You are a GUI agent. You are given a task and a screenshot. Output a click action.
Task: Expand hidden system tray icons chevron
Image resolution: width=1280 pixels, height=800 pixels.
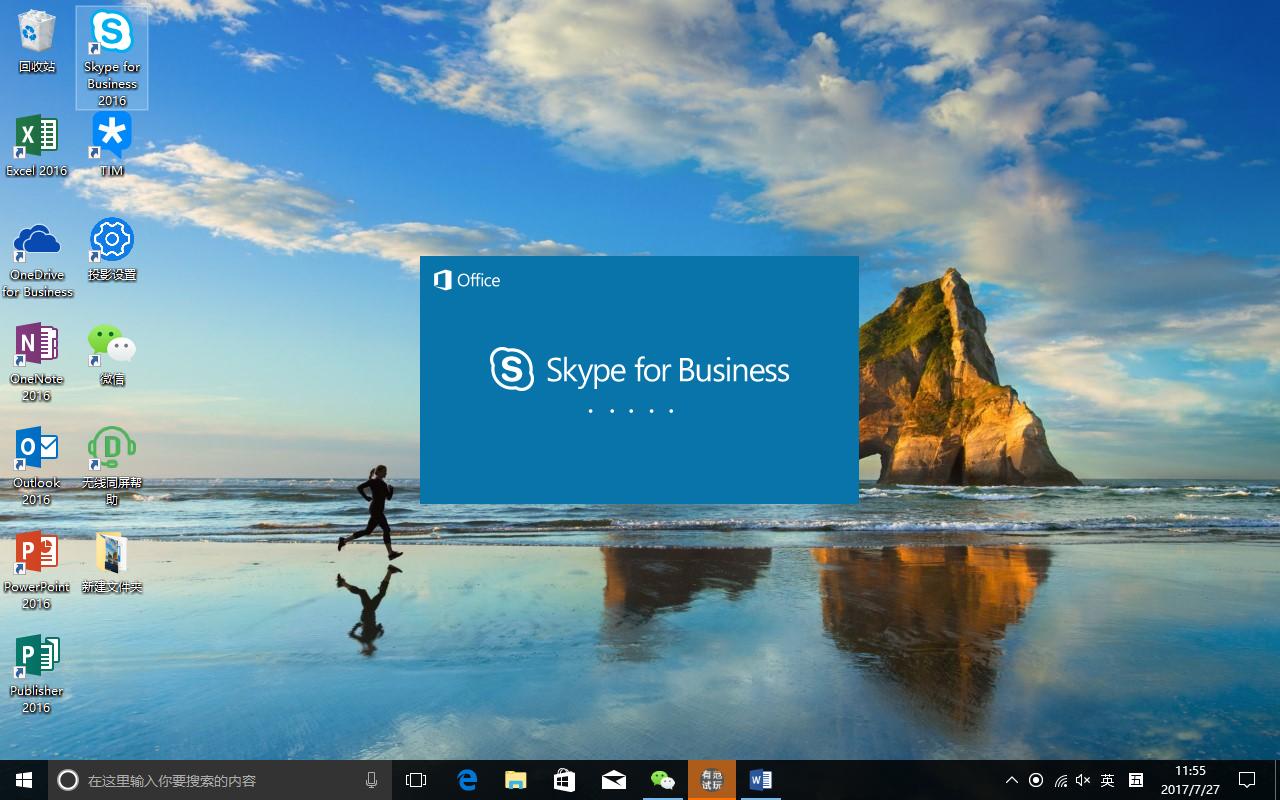coord(1011,780)
